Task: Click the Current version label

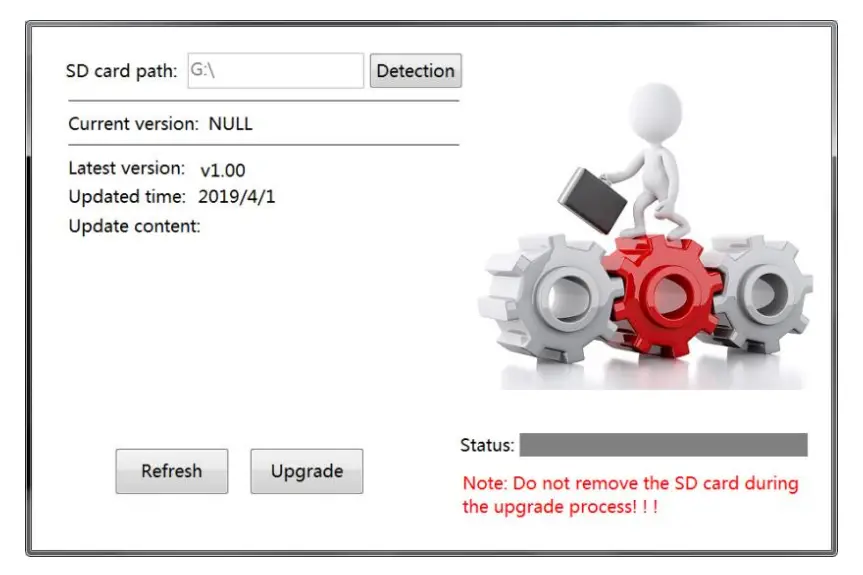Action: tap(133, 124)
